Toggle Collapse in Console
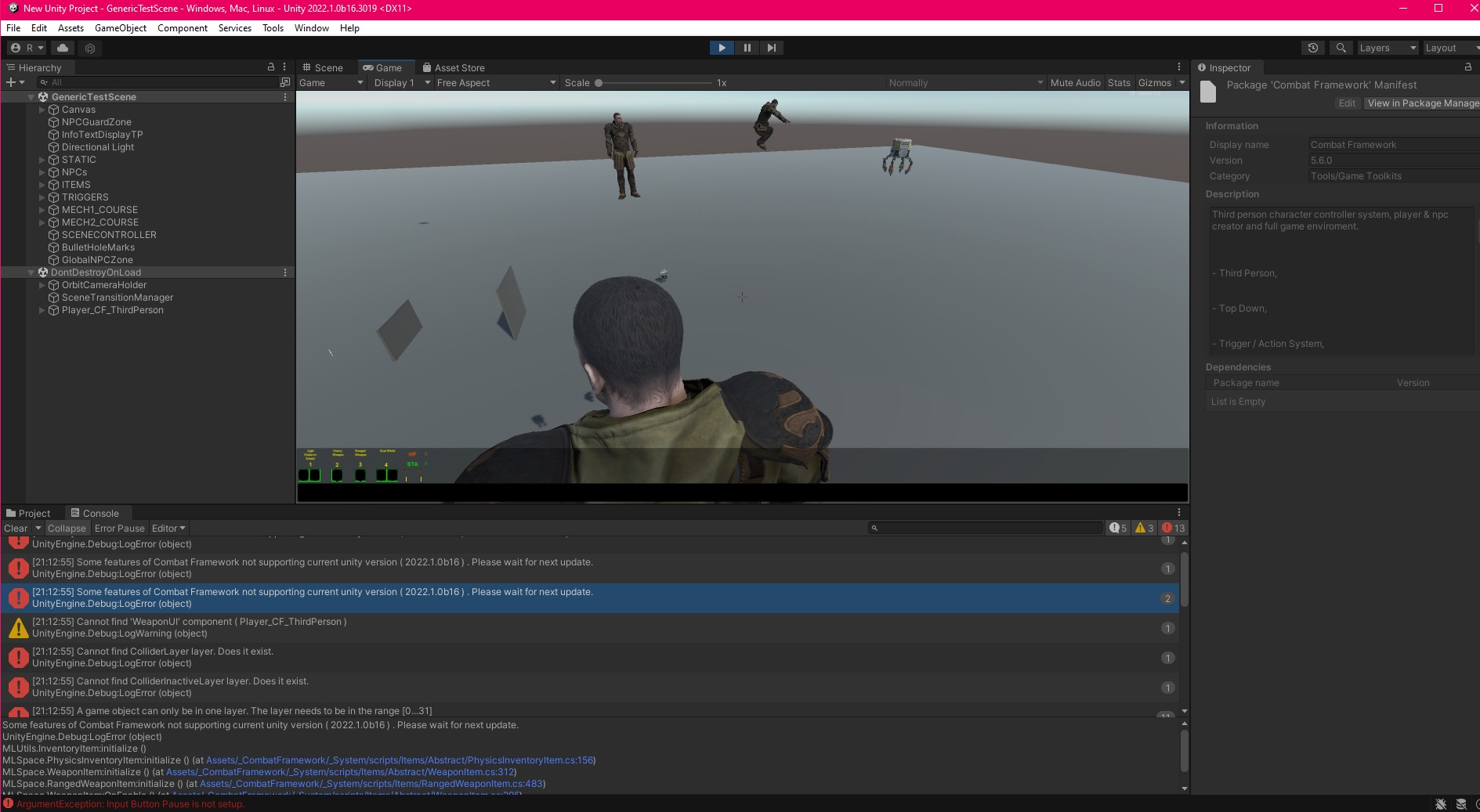 (67, 528)
